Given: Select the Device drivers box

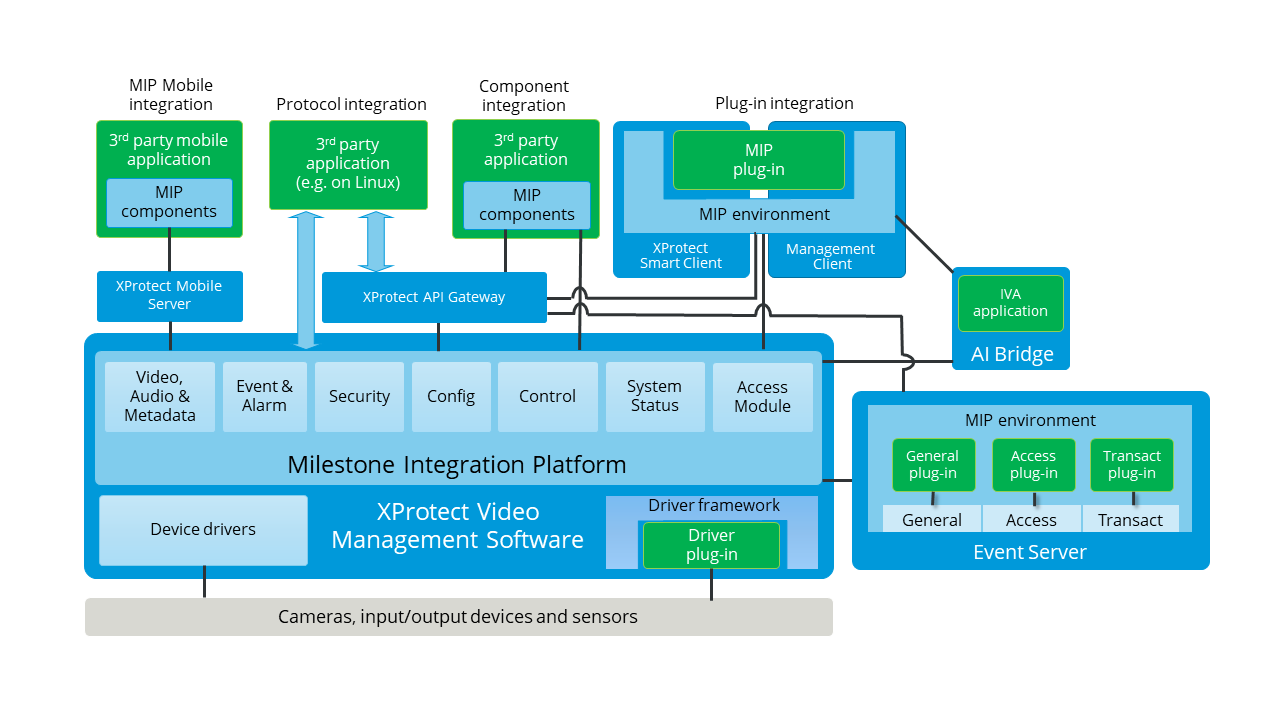Looking at the screenshot, I should pos(203,530).
